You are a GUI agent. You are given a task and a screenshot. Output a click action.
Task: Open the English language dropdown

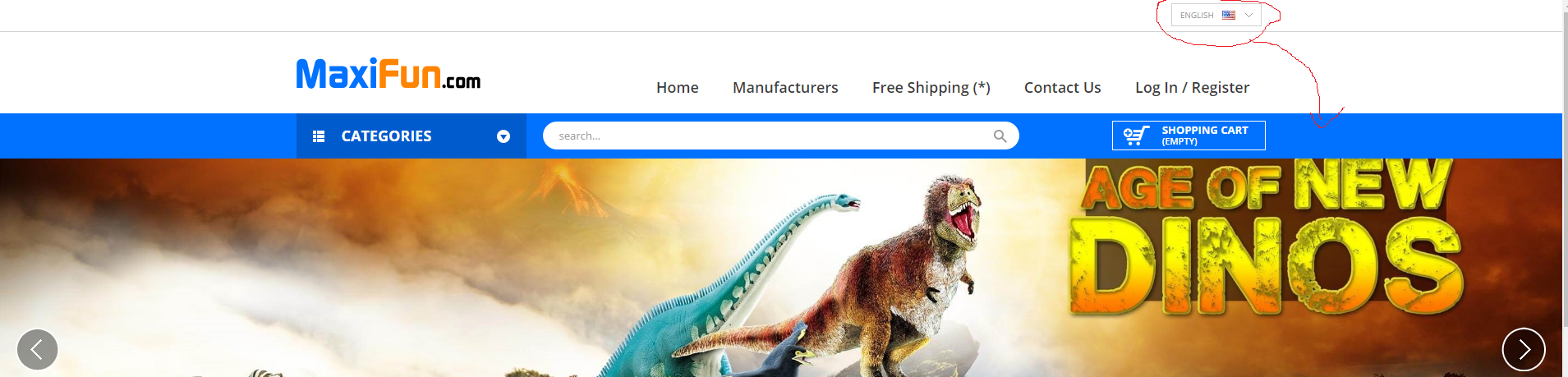1216,15
